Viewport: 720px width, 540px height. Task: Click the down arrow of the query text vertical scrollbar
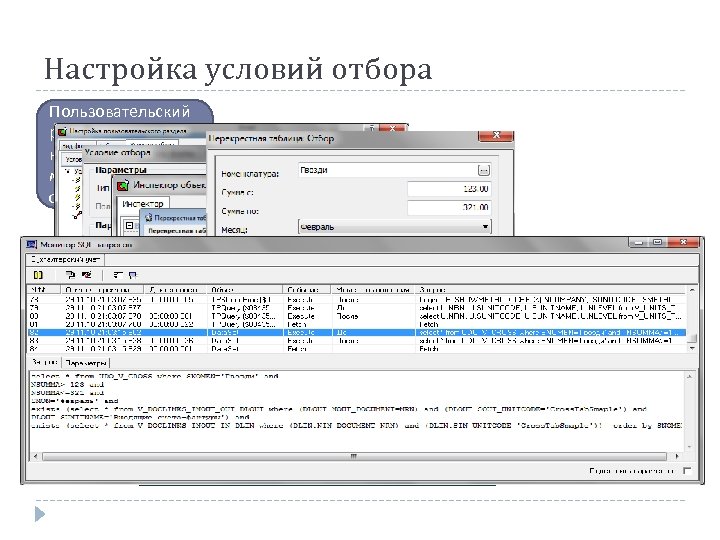click(x=689, y=446)
